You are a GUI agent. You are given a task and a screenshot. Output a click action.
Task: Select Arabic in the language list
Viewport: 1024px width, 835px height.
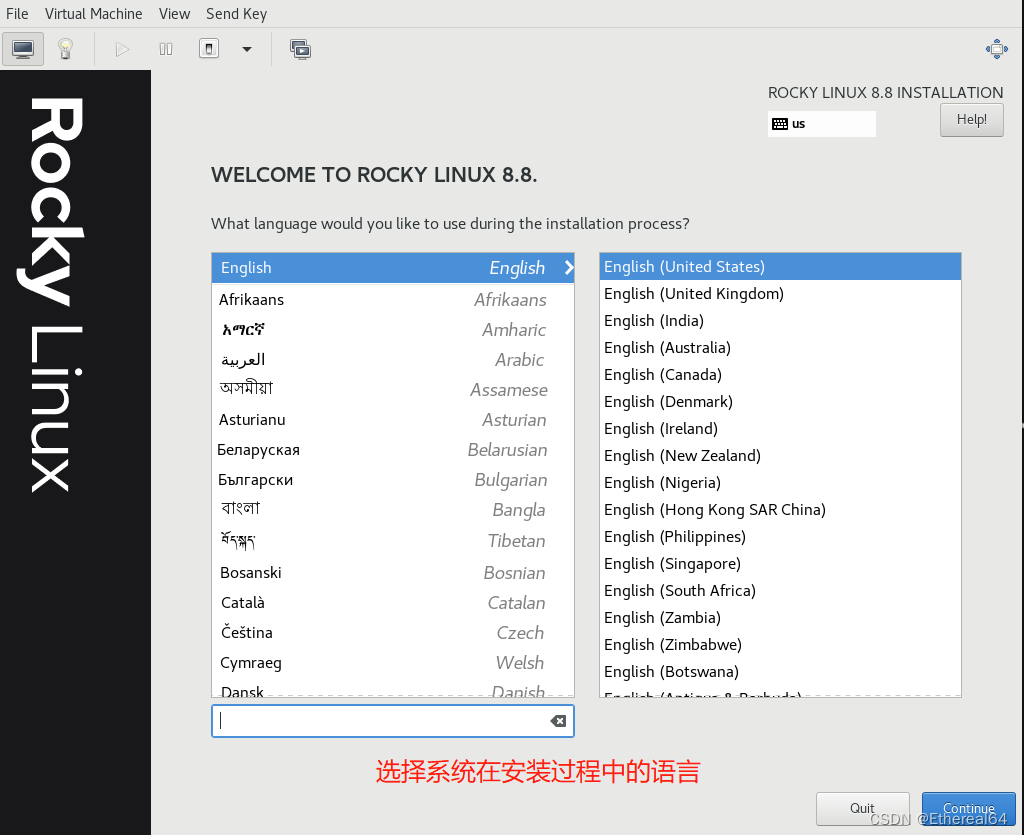click(392, 360)
